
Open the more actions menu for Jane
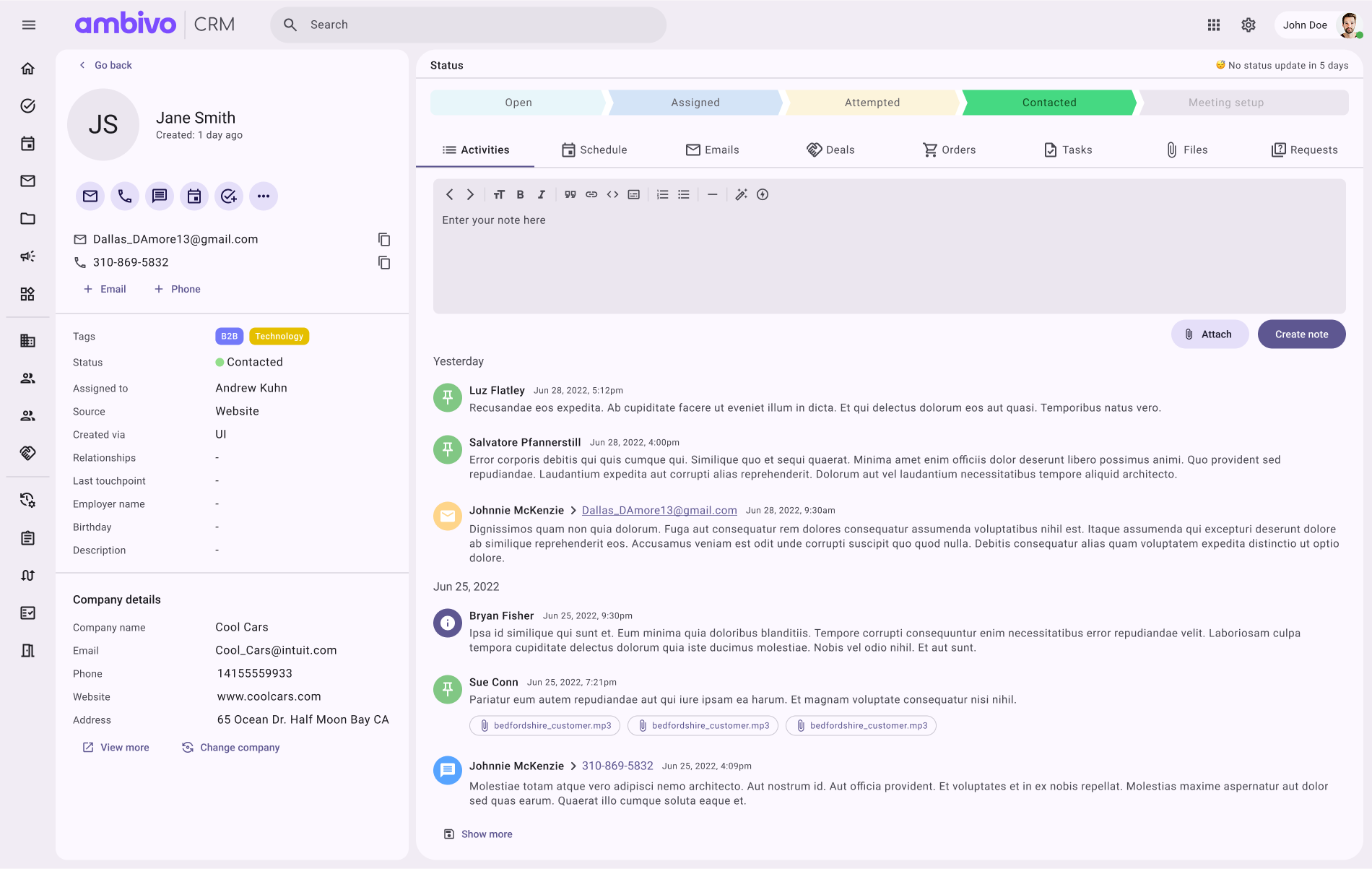pos(264,196)
